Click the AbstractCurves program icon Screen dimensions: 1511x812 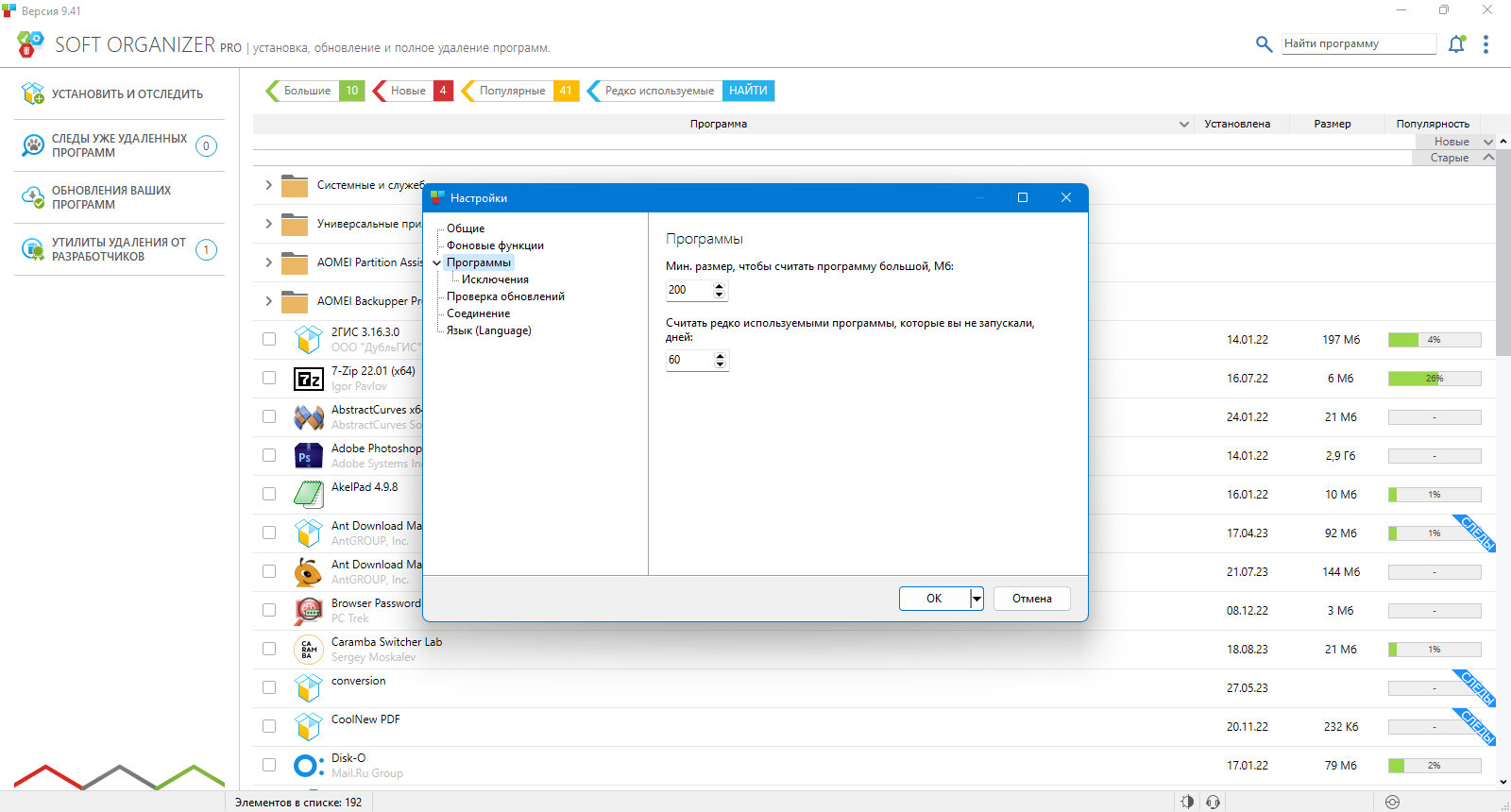click(x=309, y=417)
